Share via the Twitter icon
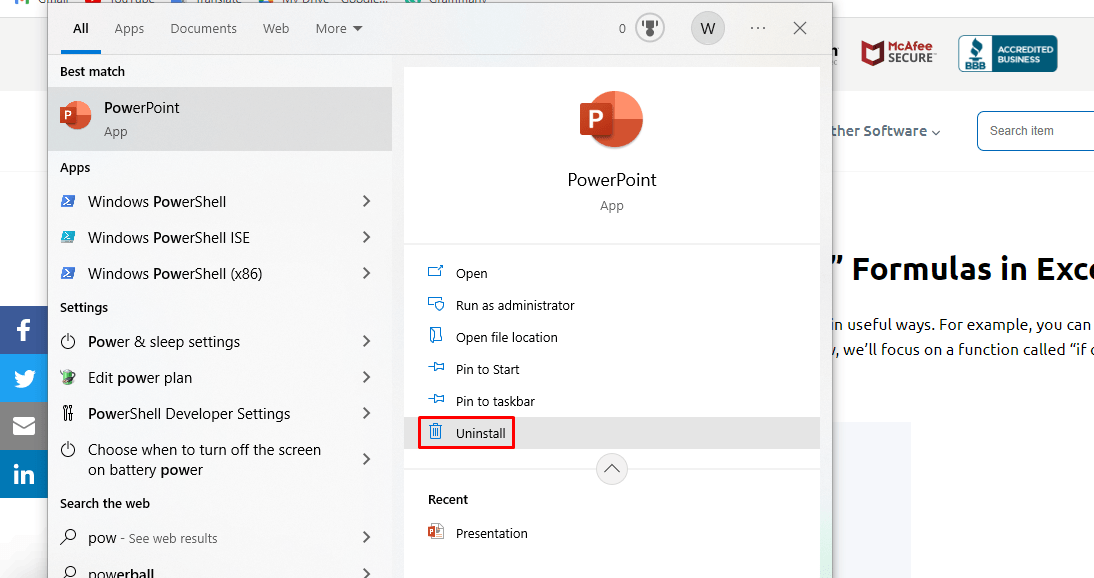Screen dimensions: 1094x578 click(x=24, y=378)
